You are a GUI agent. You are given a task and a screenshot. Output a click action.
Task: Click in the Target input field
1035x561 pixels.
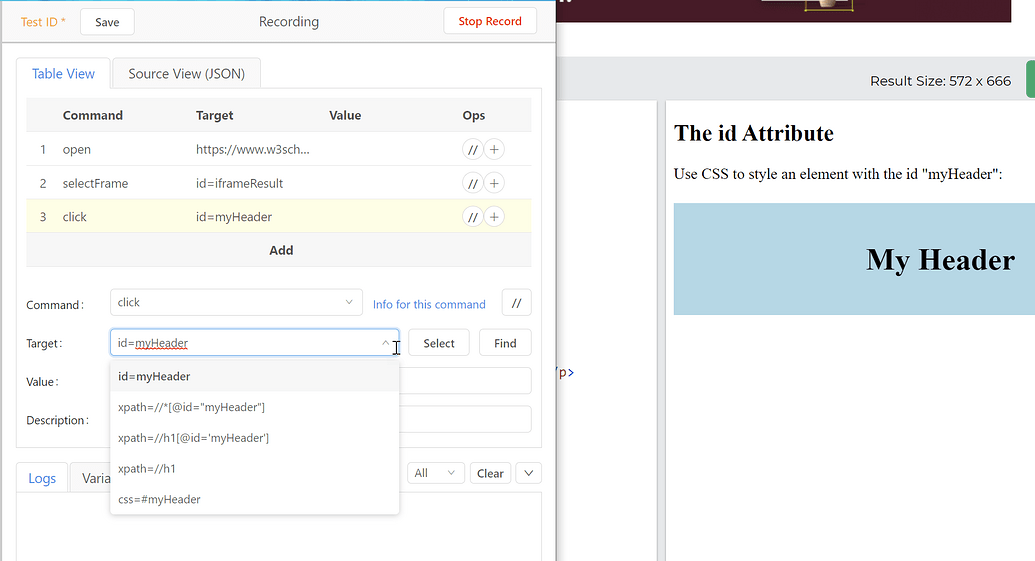point(254,343)
